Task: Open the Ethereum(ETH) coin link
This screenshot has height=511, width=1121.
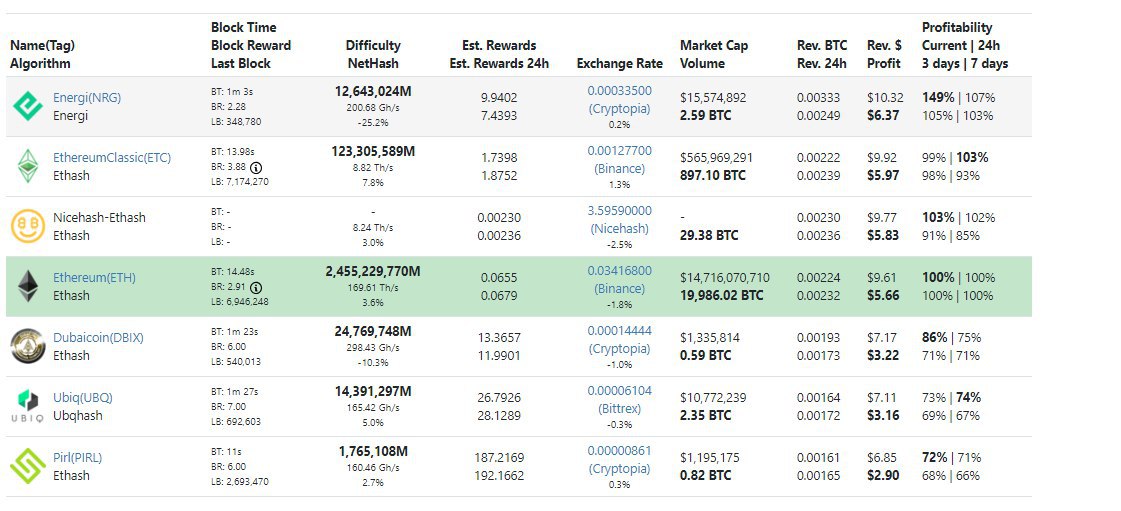Action: [x=94, y=278]
